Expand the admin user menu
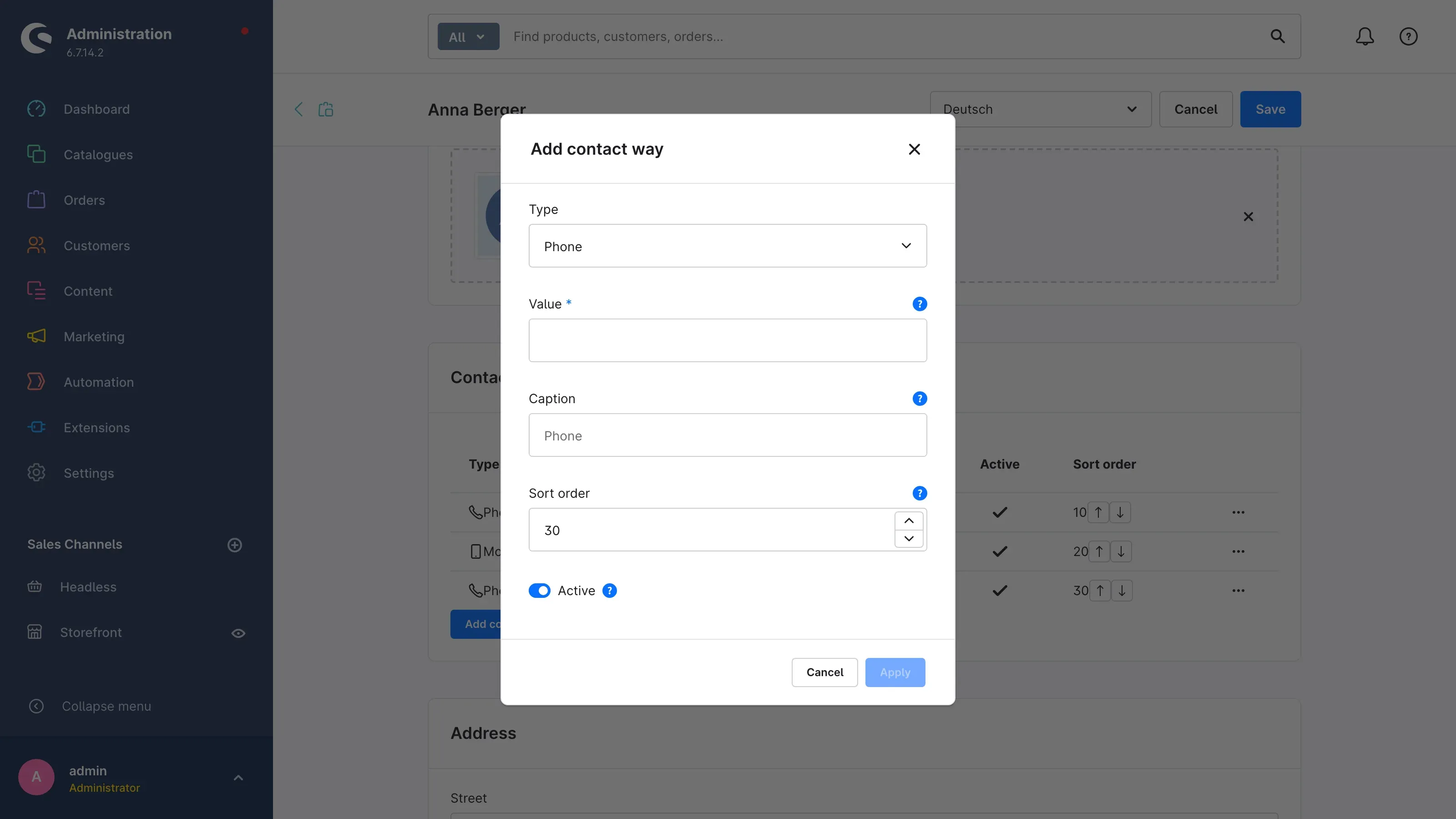The height and width of the screenshot is (819, 1456). tap(238, 778)
